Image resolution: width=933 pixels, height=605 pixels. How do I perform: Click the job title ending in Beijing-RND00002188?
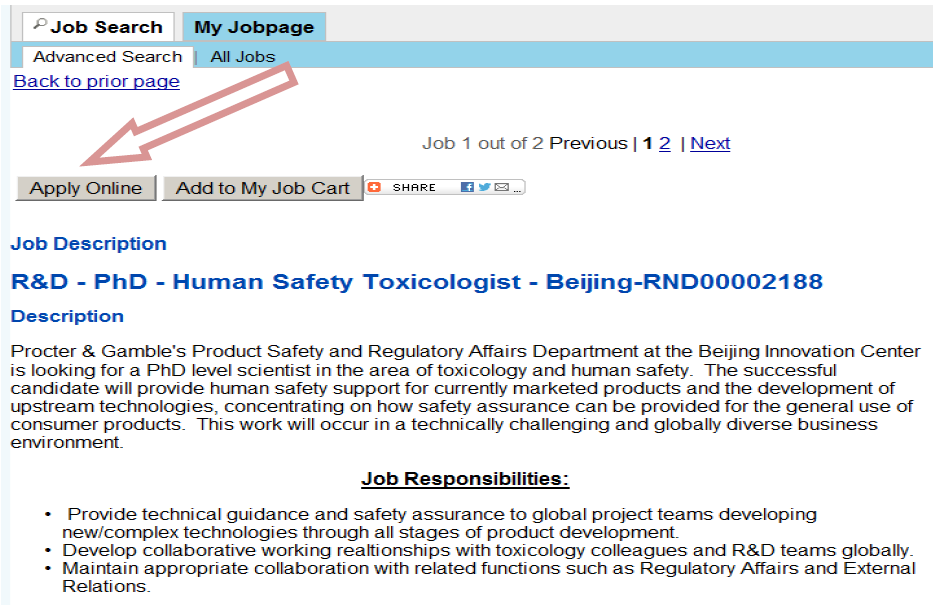[x=417, y=281]
